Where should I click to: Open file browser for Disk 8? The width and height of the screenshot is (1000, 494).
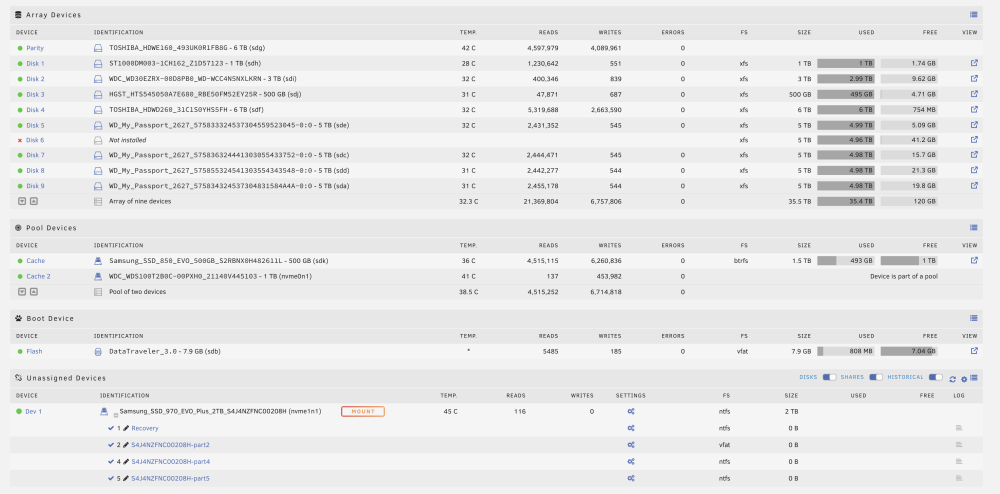[x=974, y=170]
